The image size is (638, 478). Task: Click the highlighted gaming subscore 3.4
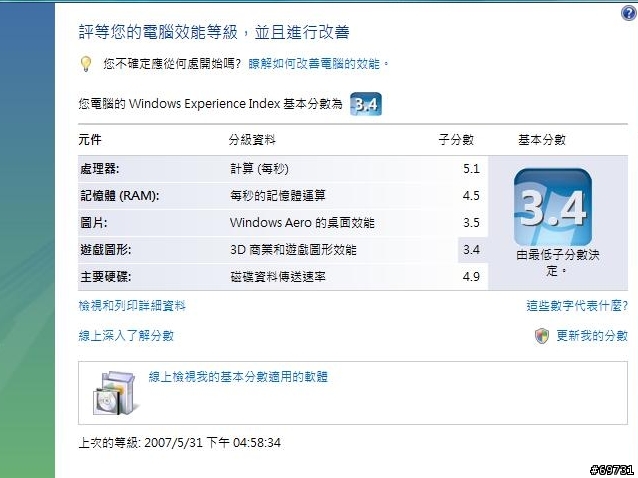[471, 249]
